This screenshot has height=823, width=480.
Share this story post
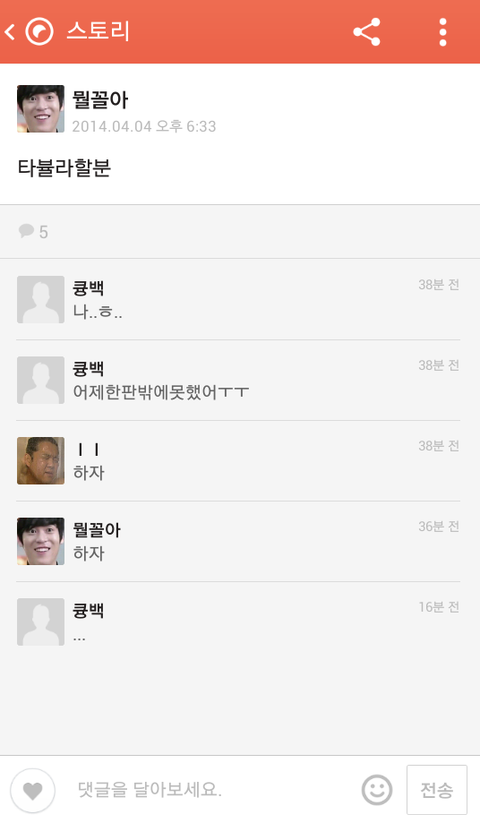[367, 32]
